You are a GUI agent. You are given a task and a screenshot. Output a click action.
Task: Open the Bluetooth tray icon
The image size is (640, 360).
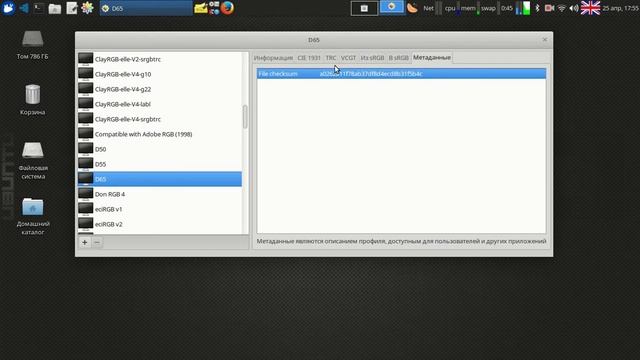(x=537, y=8)
